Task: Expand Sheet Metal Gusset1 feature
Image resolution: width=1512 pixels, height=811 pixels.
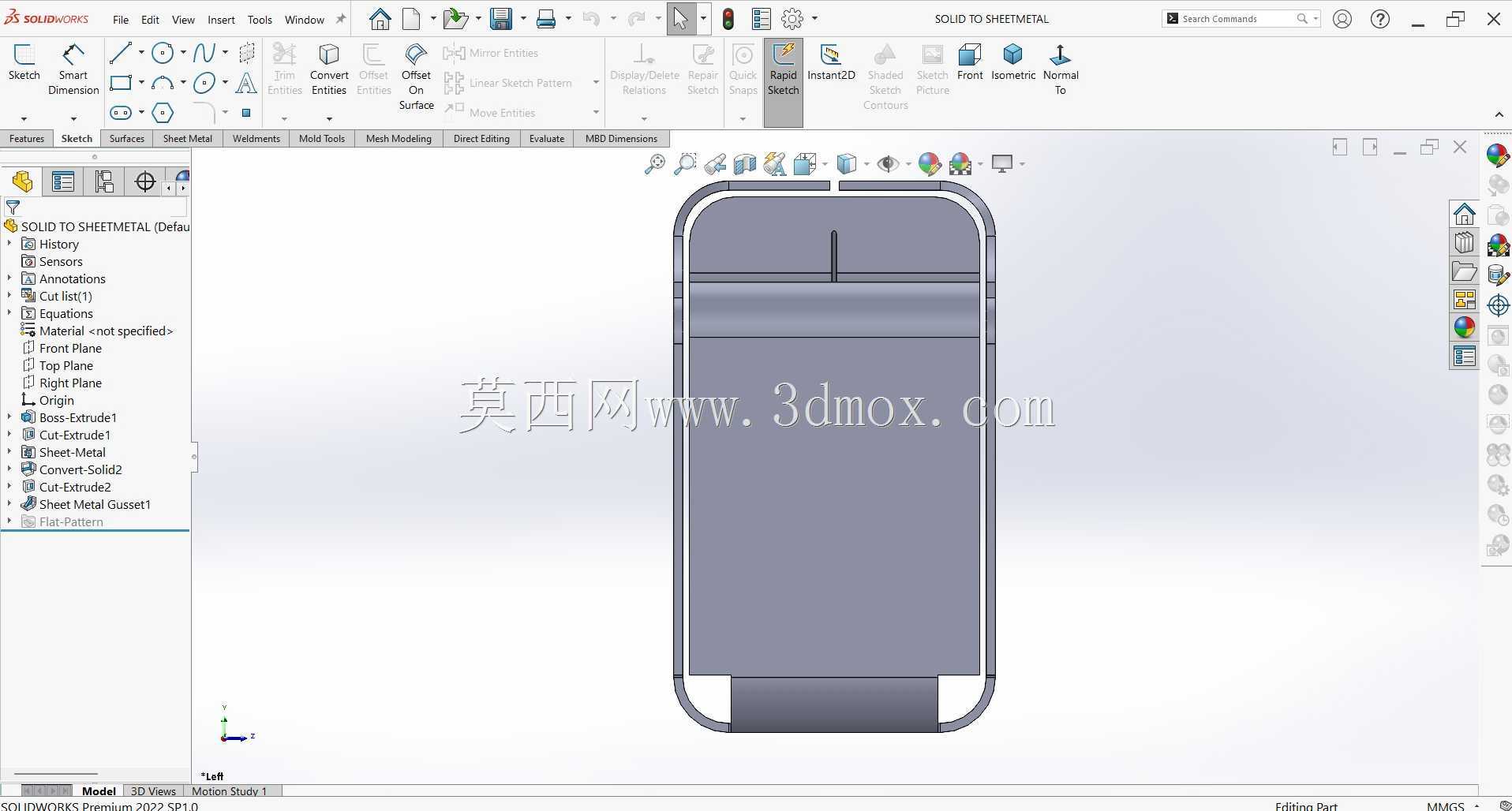Action: click(x=9, y=504)
